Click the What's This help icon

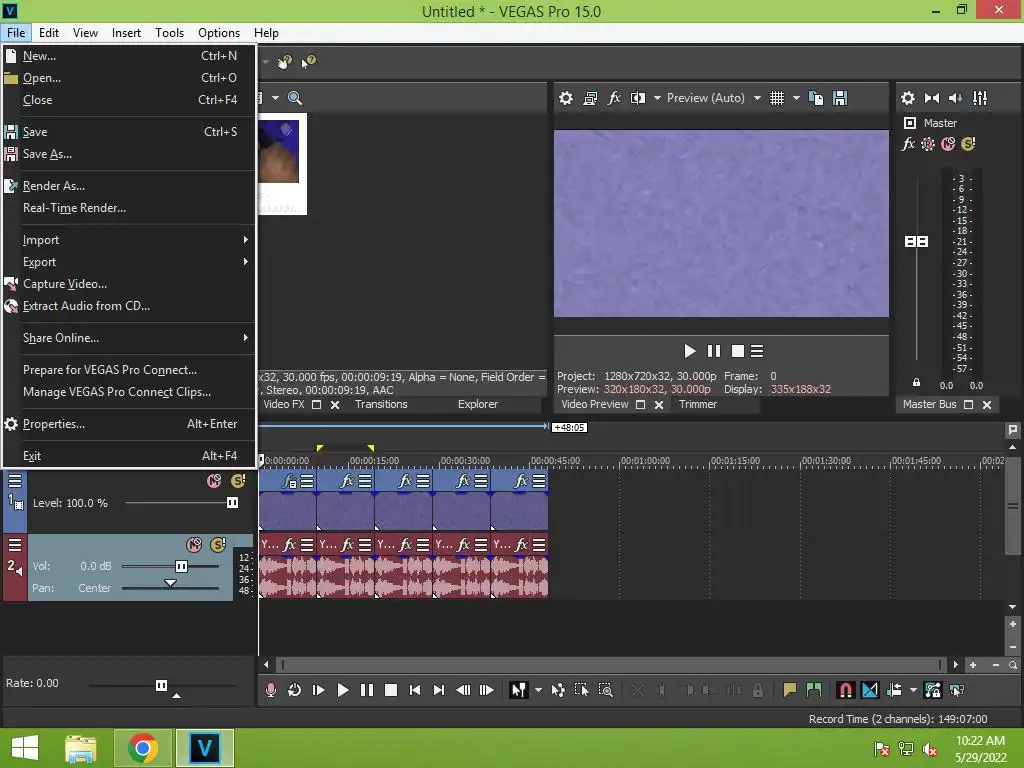click(308, 61)
